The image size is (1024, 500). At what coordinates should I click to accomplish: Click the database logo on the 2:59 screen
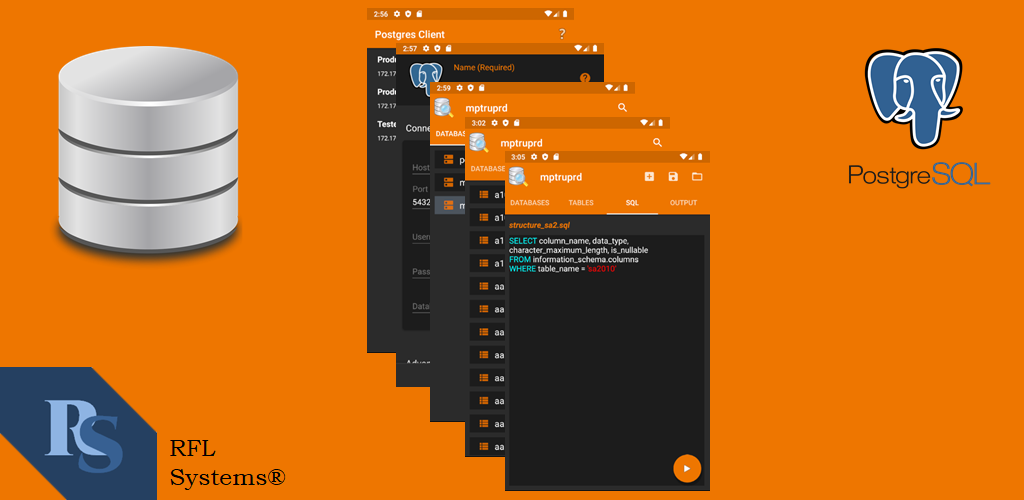click(444, 107)
